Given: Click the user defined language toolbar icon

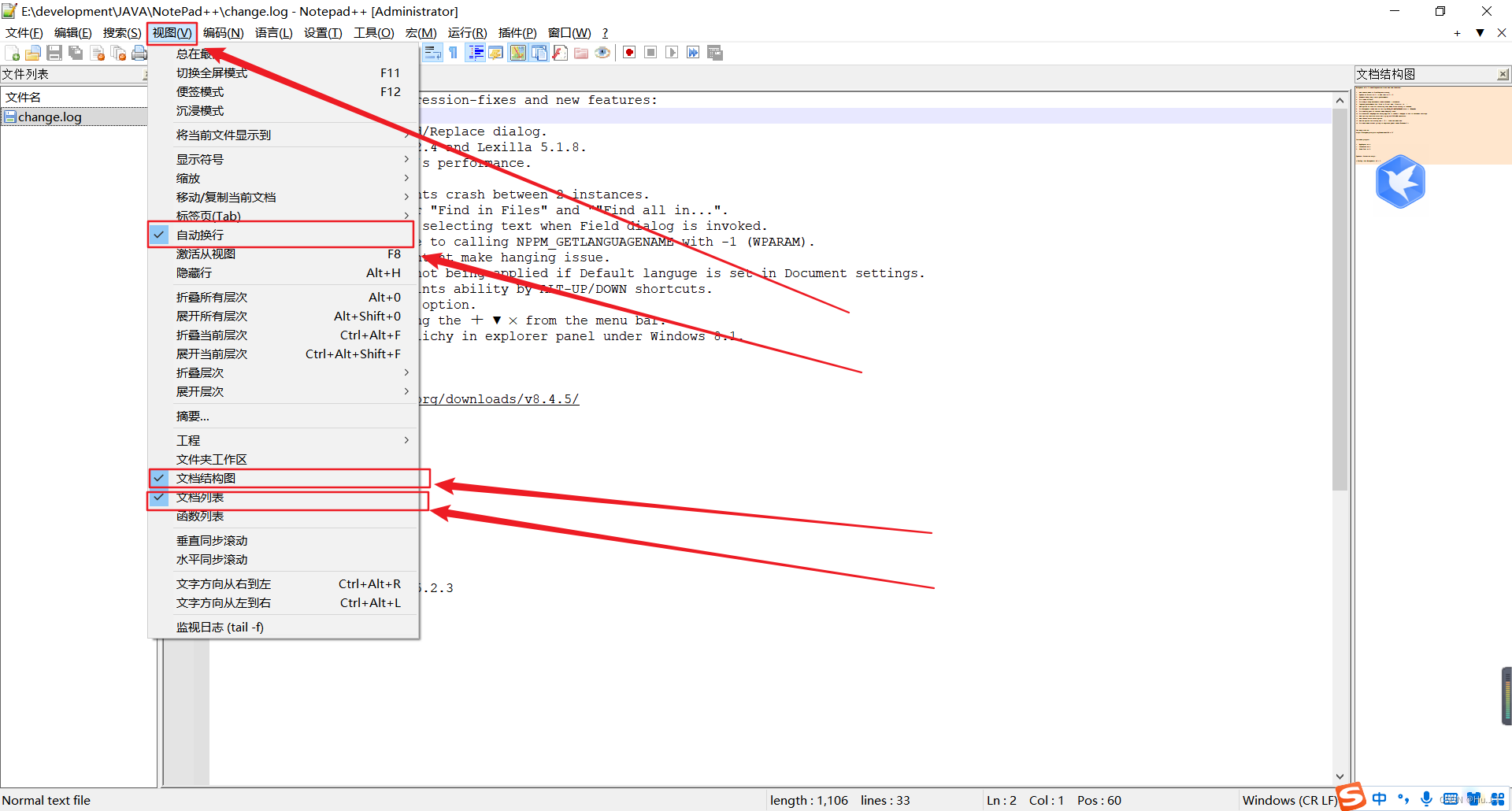Looking at the screenshot, I should pyautogui.click(x=496, y=53).
